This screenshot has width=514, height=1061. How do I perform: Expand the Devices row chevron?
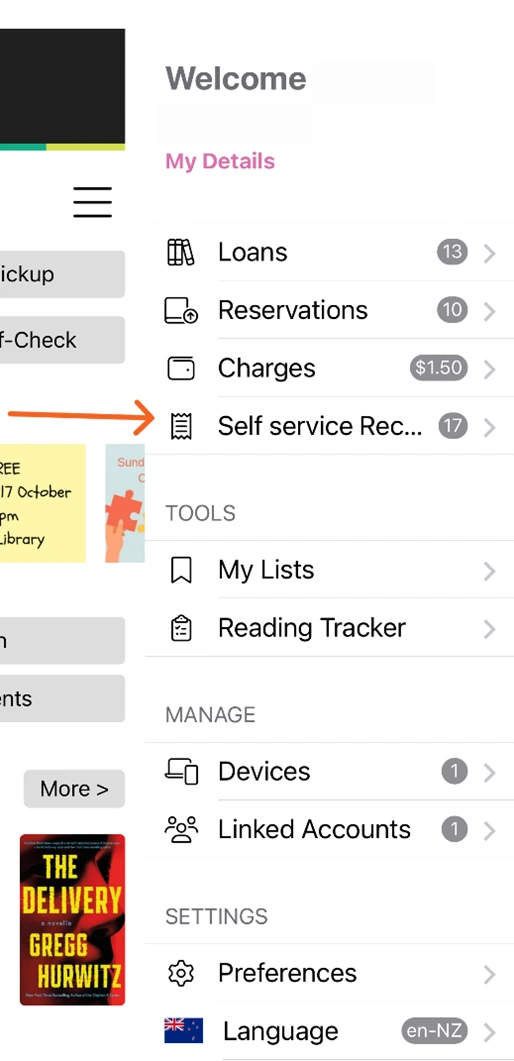[490, 772]
